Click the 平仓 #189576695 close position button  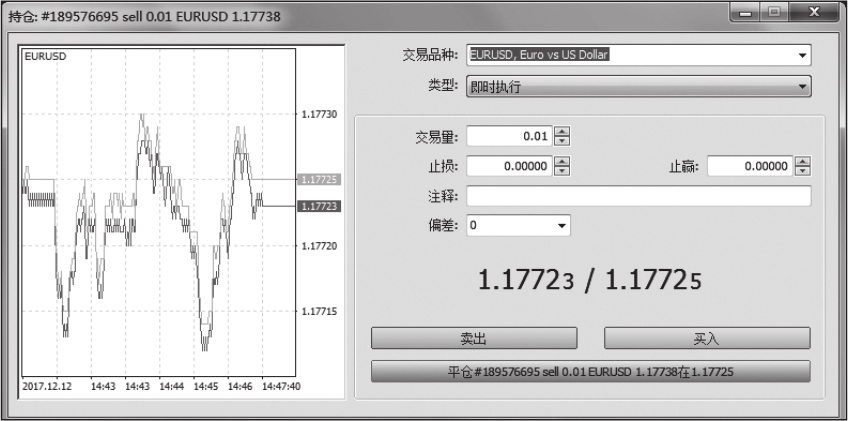click(x=591, y=372)
